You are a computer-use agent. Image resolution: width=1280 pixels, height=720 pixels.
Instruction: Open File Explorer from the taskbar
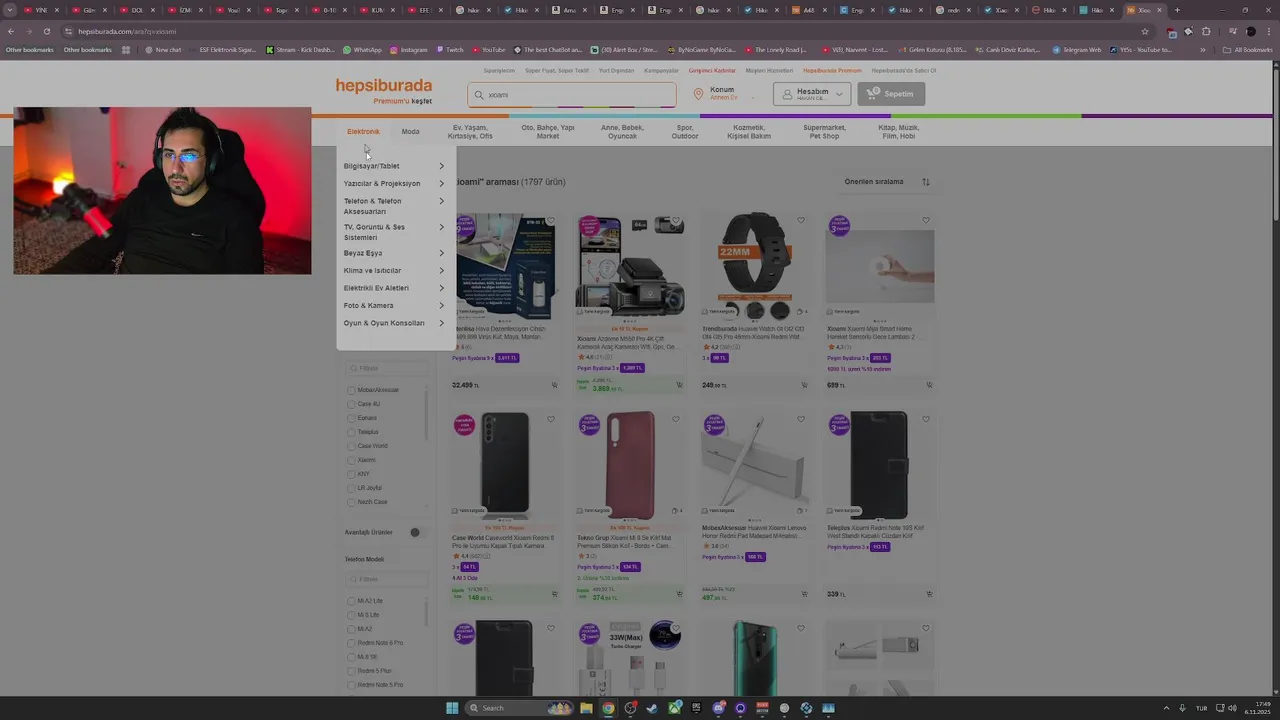coord(586,708)
